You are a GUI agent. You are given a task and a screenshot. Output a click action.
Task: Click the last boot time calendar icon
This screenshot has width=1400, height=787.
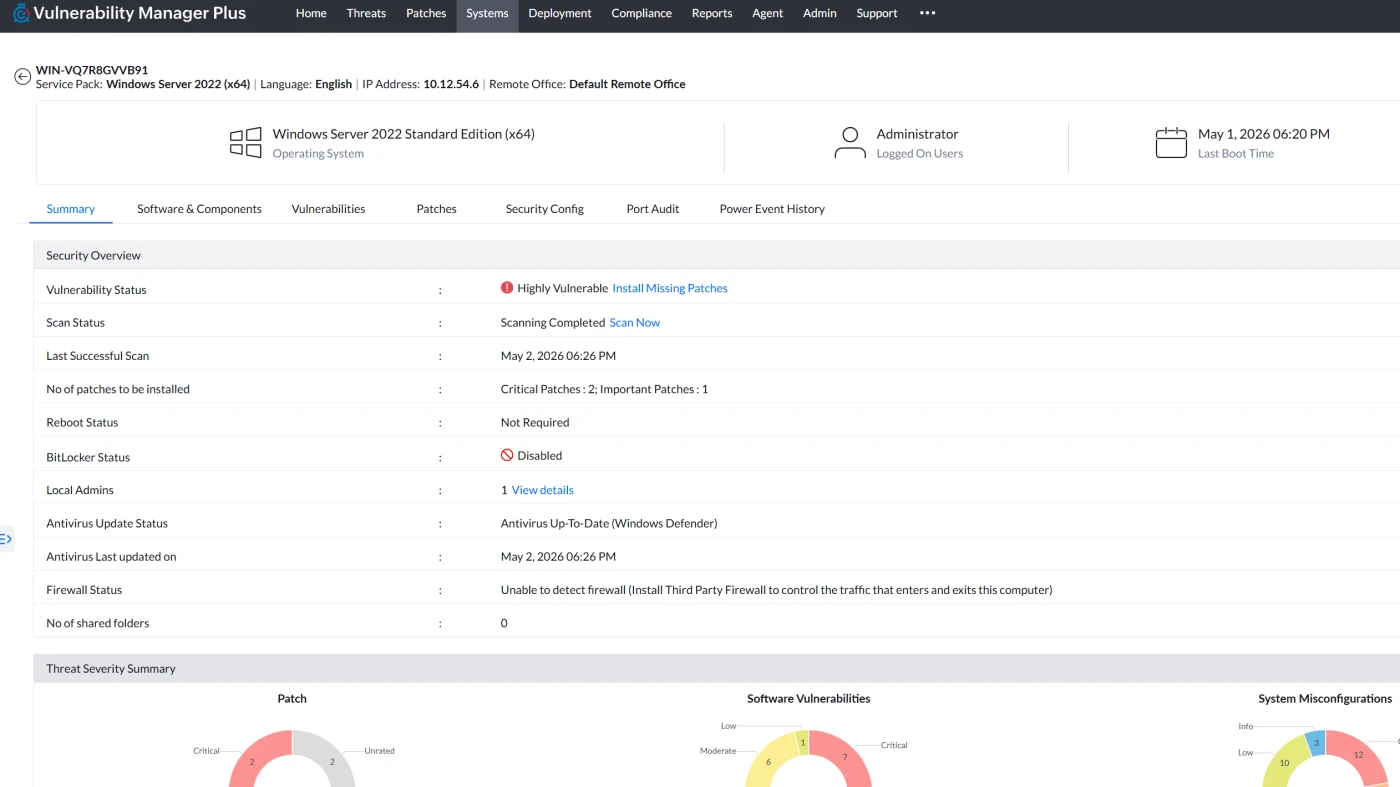click(x=1171, y=142)
